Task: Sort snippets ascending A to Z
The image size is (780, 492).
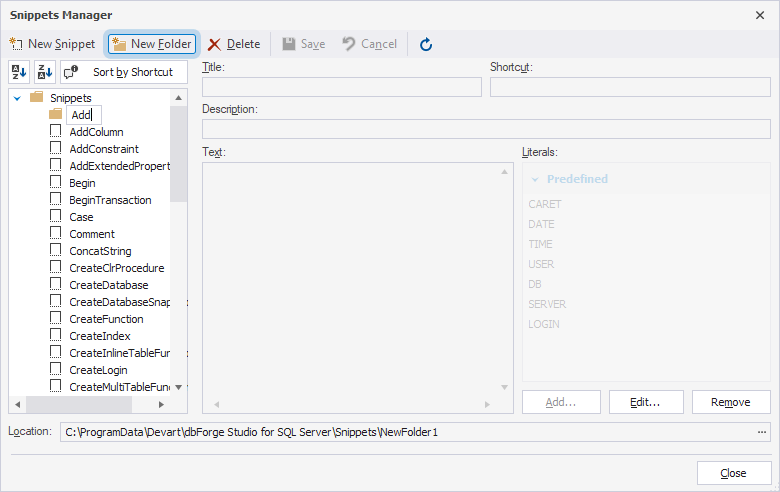Action: click(x=19, y=72)
